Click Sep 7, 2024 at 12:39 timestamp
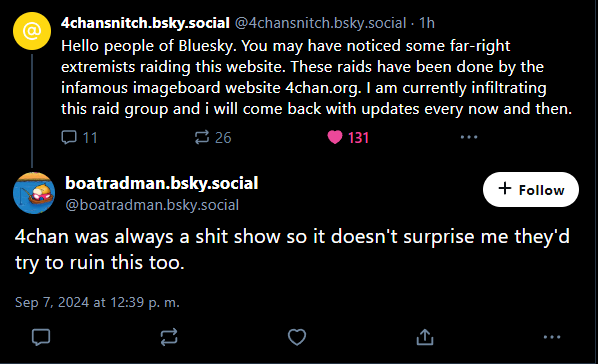 coord(97,302)
